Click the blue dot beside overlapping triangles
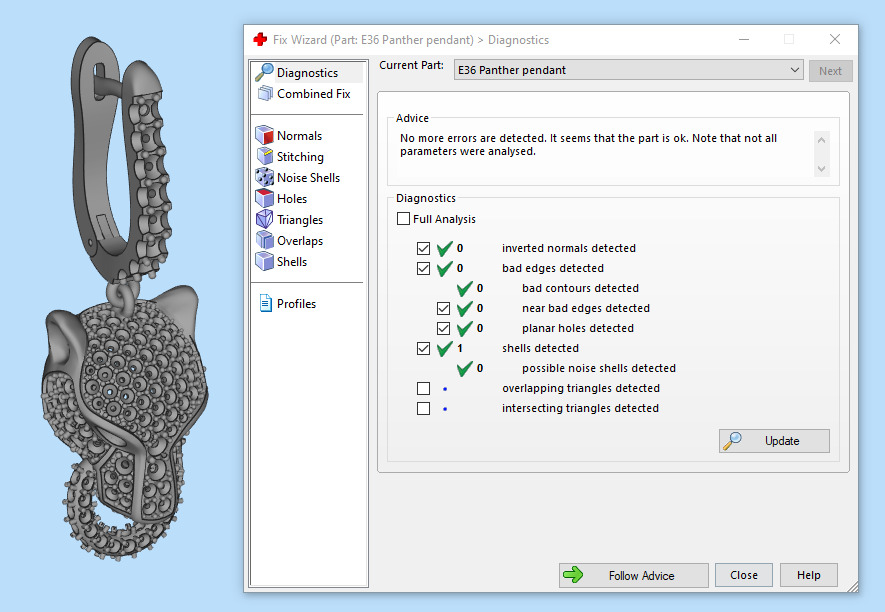Viewport: 885px width, 612px height. click(445, 388)
